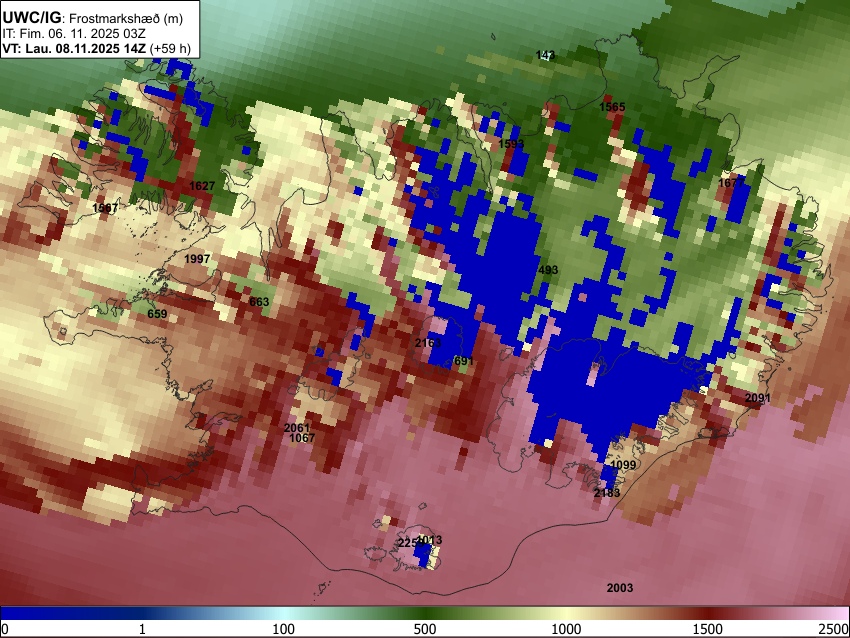Screen dimensions: 850x638
Task: Select the map value label 1099
Action: (623, 465)
